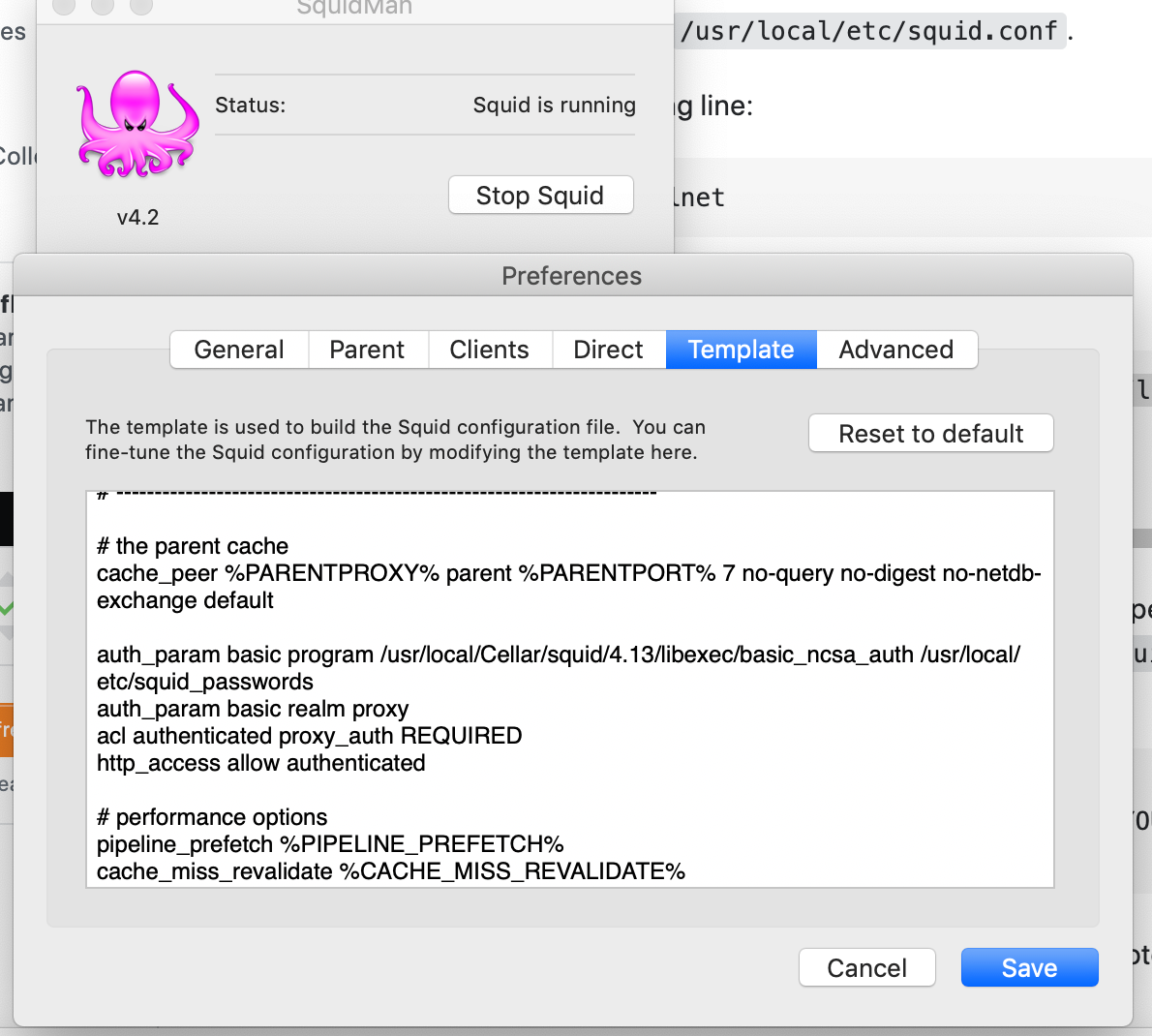Click the cache_miss_revalidate line

391,871
